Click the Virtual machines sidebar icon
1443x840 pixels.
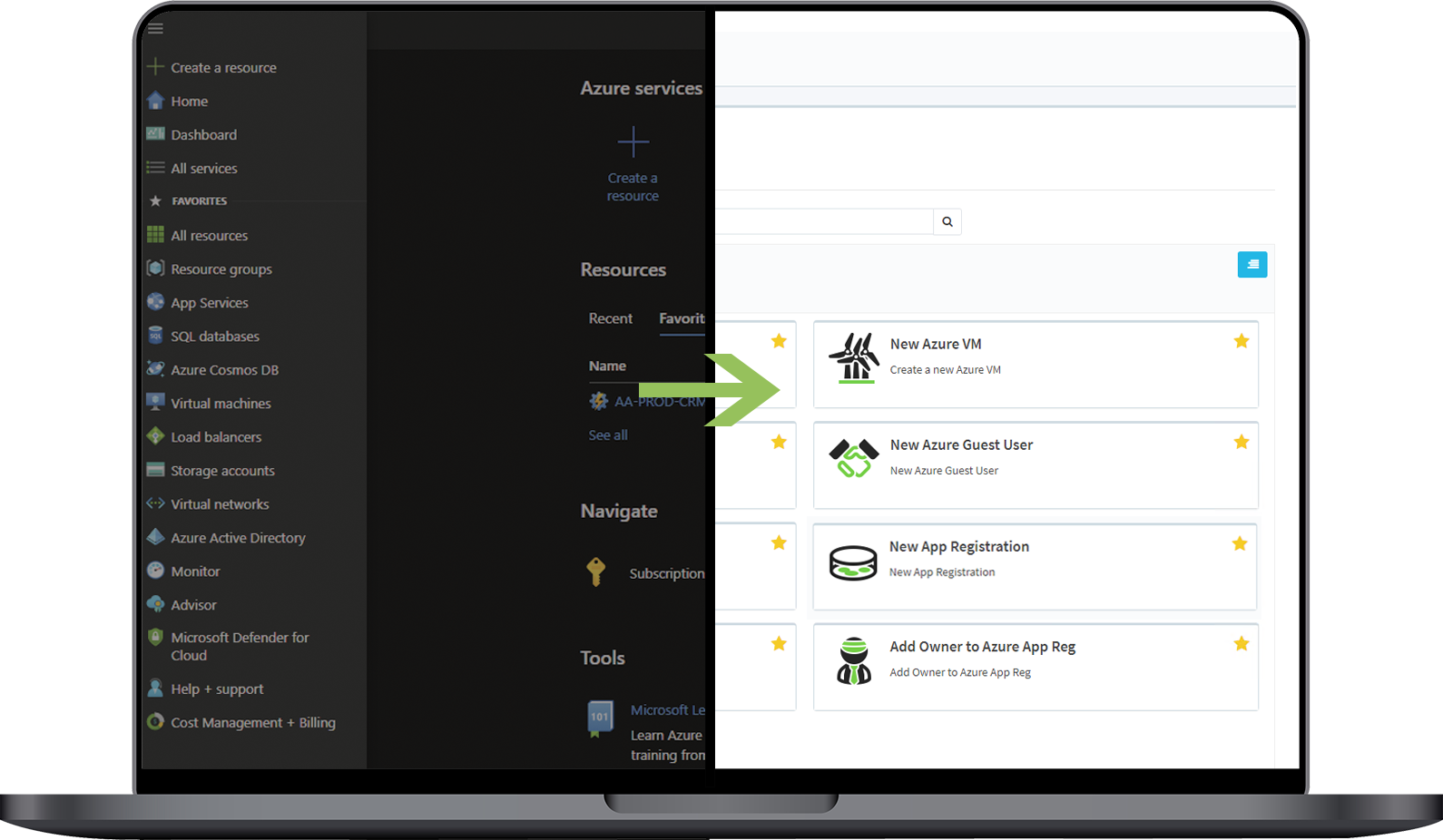[156, 402]
